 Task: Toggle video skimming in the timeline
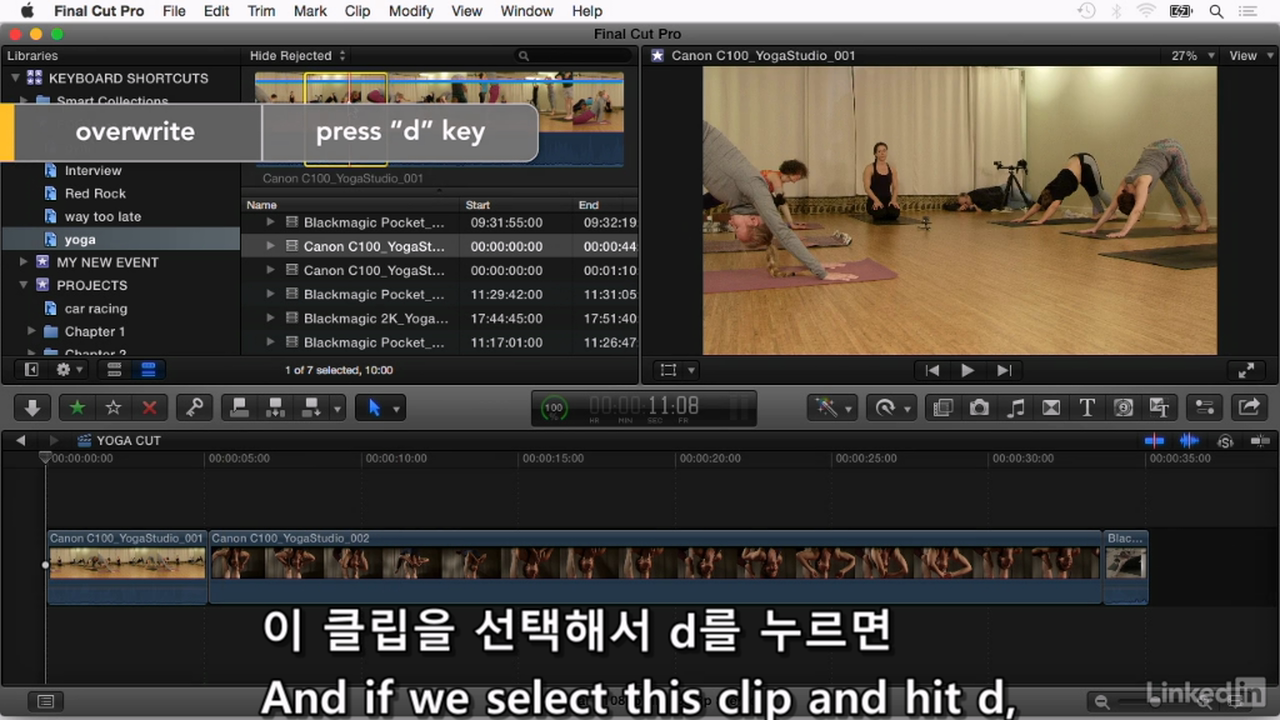tap(1154, 440)
